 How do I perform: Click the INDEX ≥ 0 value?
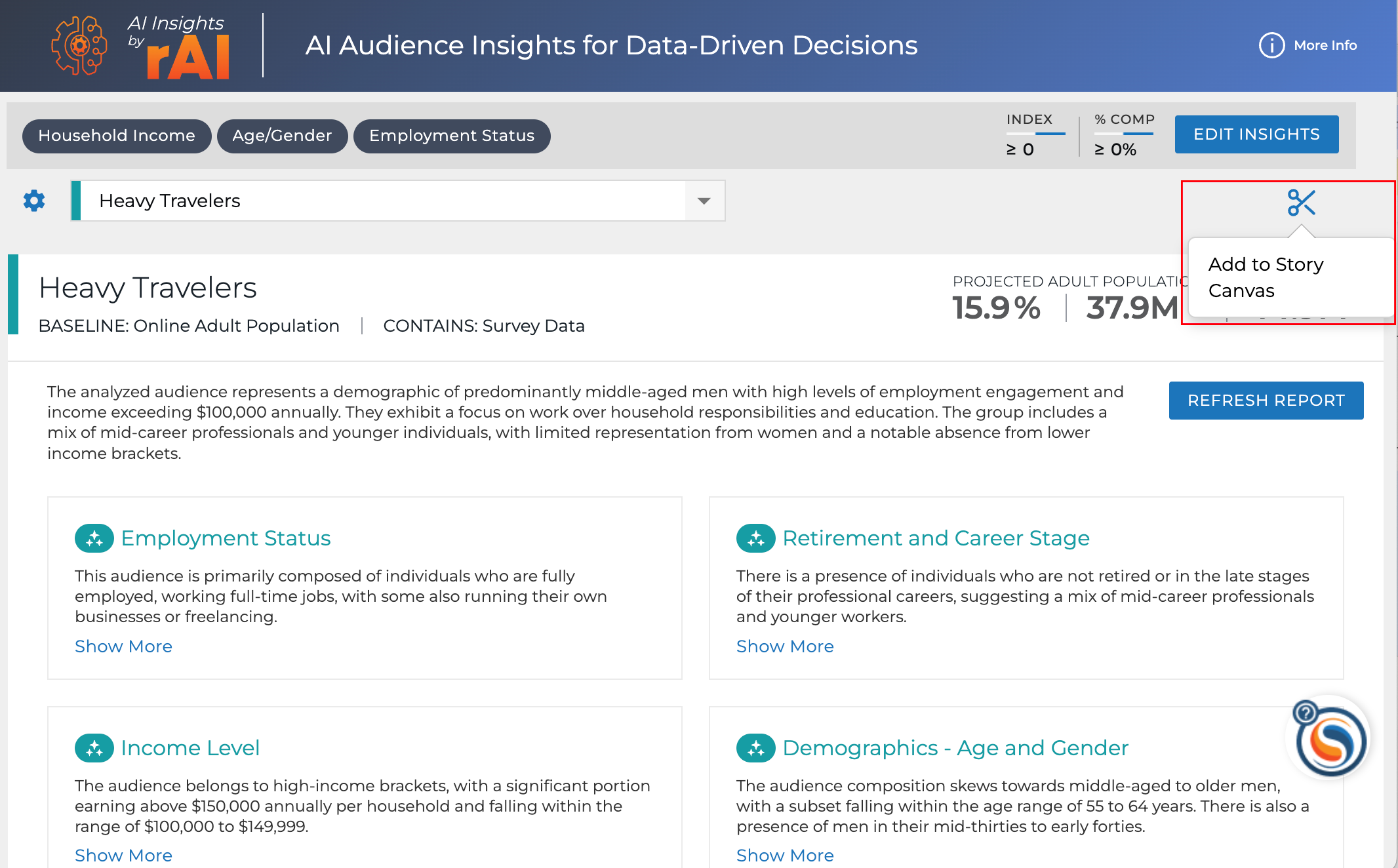click(1020, 149)
